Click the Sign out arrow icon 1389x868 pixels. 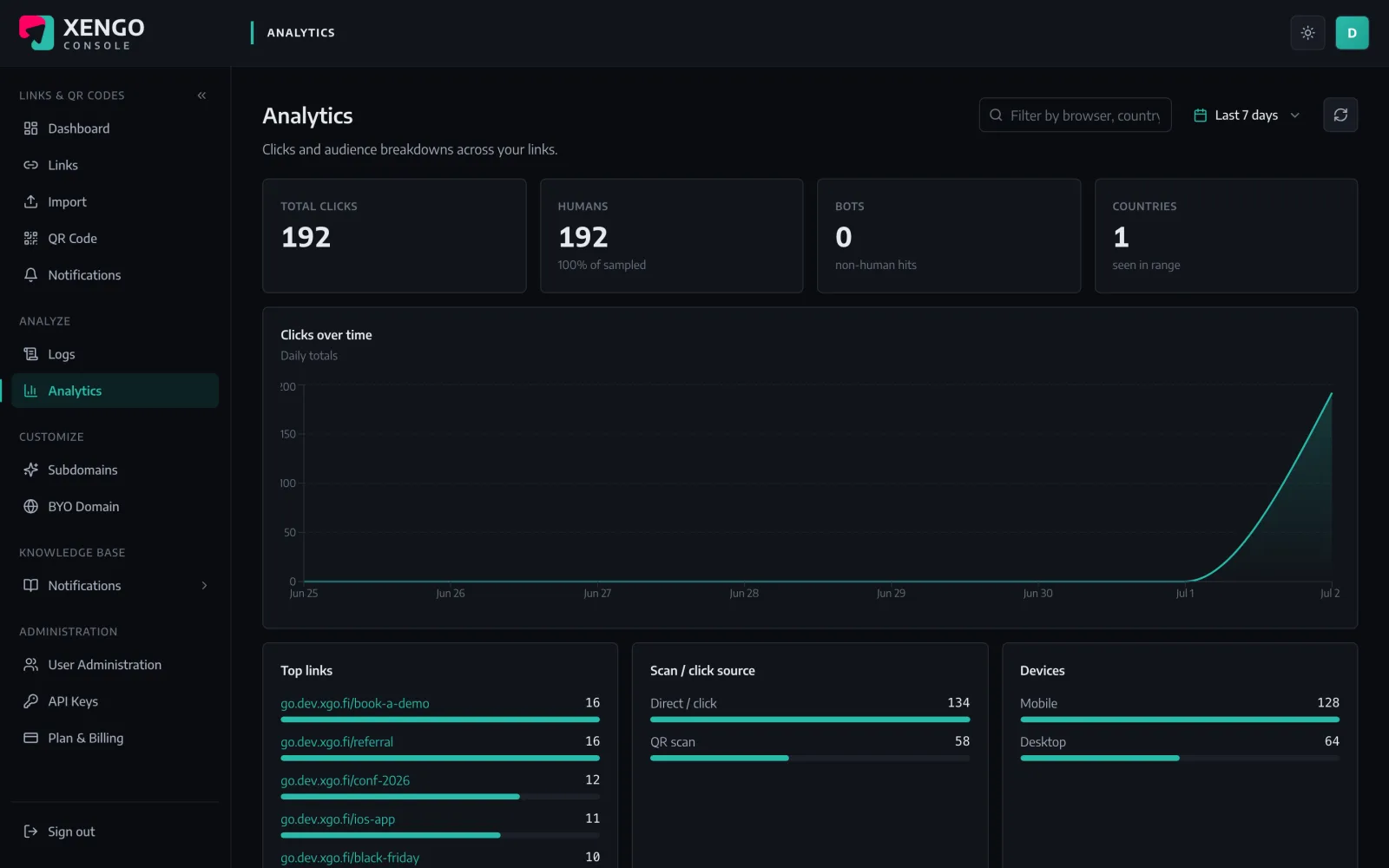coord(30,832)
